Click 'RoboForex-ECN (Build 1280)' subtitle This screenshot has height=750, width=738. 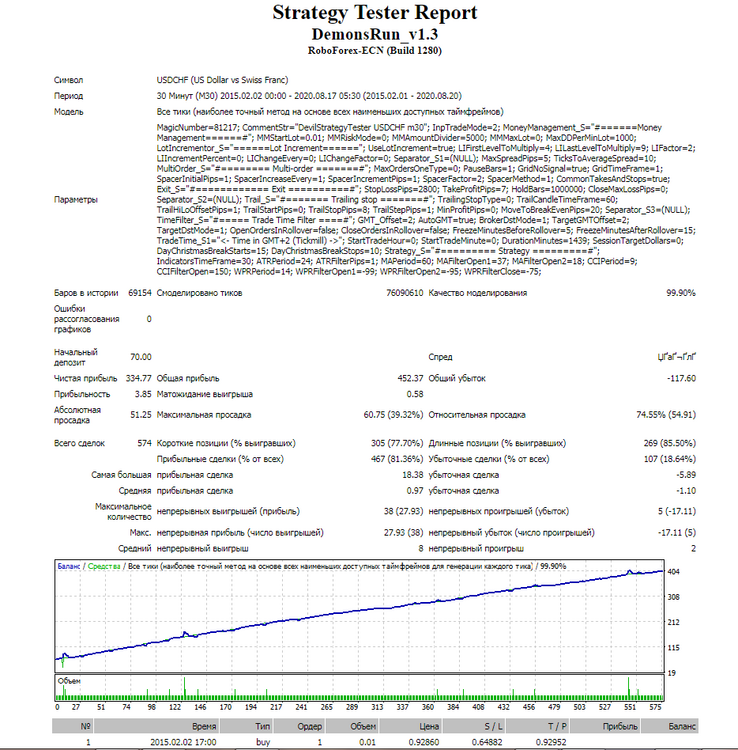tap(375, 51)
